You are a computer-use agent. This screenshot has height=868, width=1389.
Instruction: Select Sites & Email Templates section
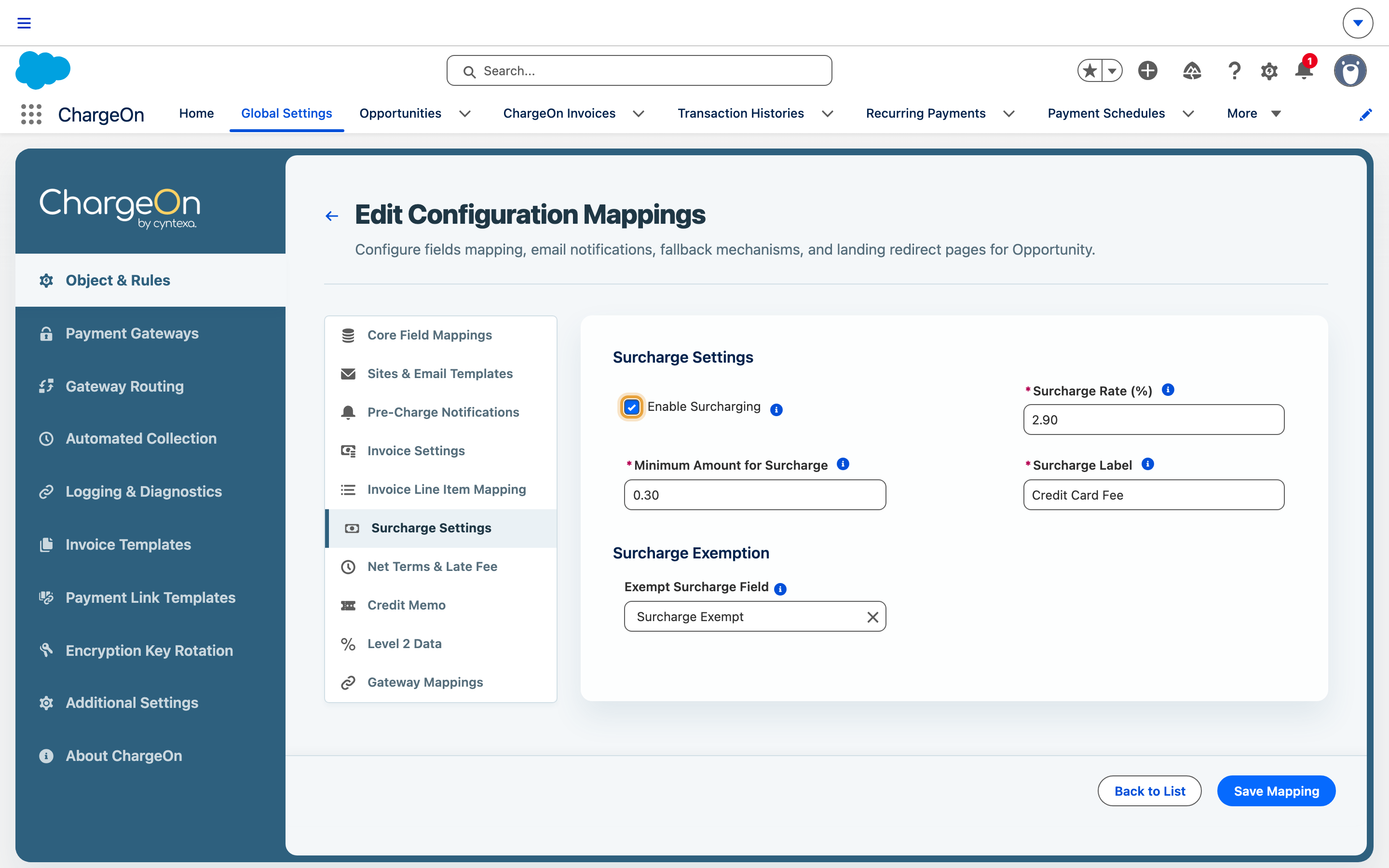tap(441, 373)
